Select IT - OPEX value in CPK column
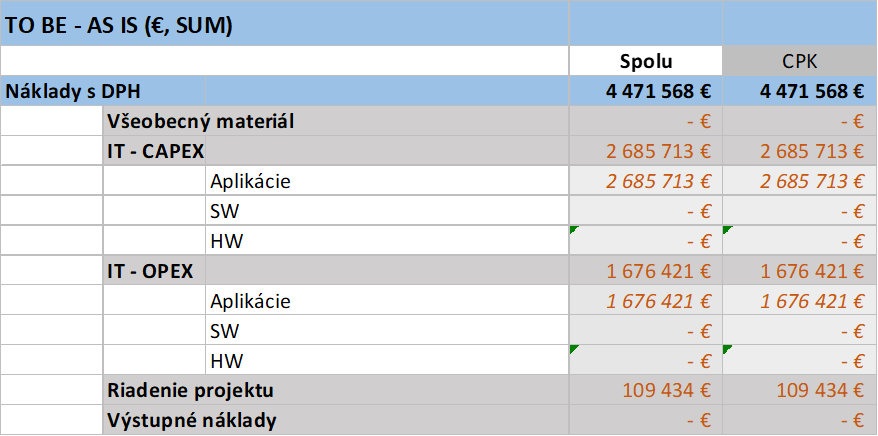The height and width of the screenshot is (436, 878). 812,271
